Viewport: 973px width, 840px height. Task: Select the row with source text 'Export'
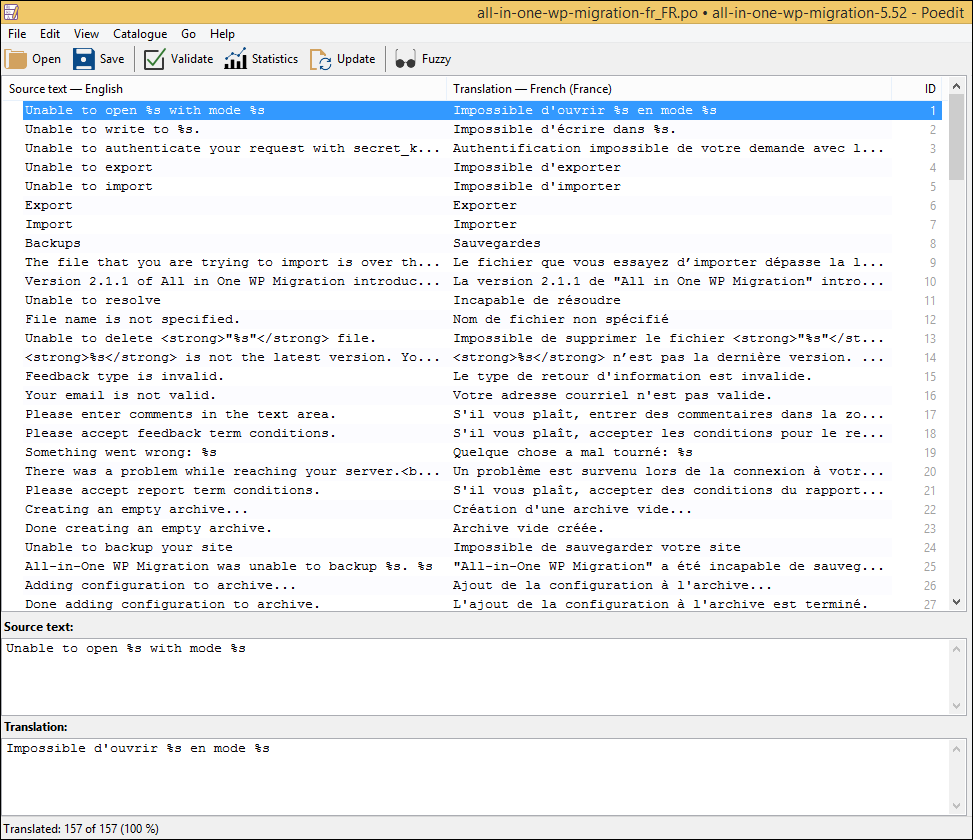coord(482,205)
